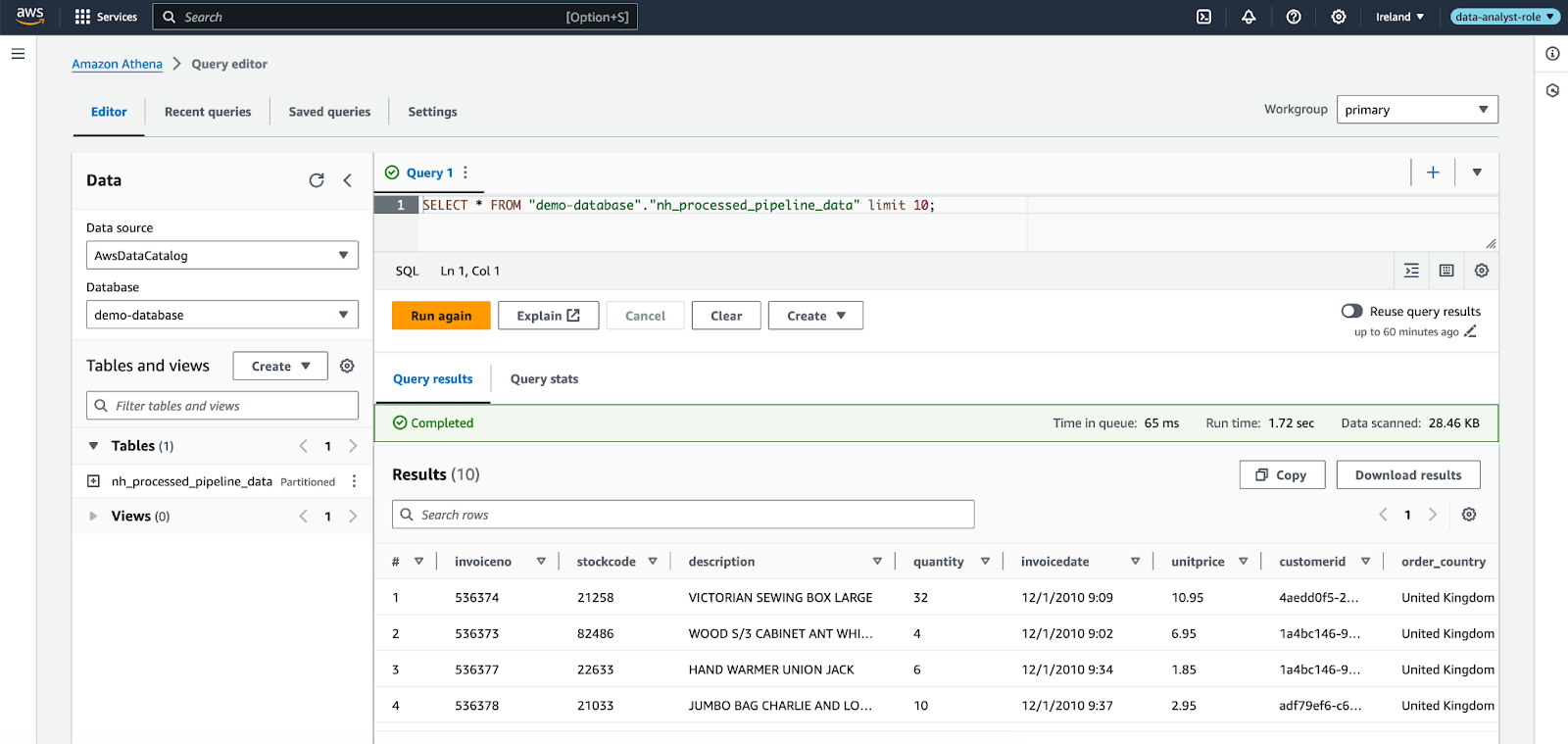Open the Workgroup primary dropdown
This screenshot has width=1568, height=744.
[x=1417, y=110]
